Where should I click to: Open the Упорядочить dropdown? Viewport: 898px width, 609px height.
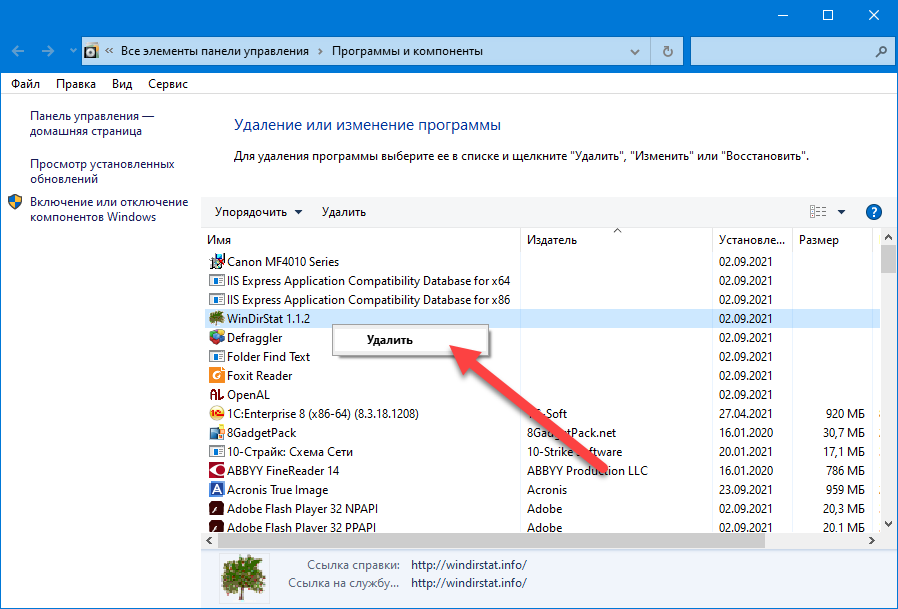[258, 212]
